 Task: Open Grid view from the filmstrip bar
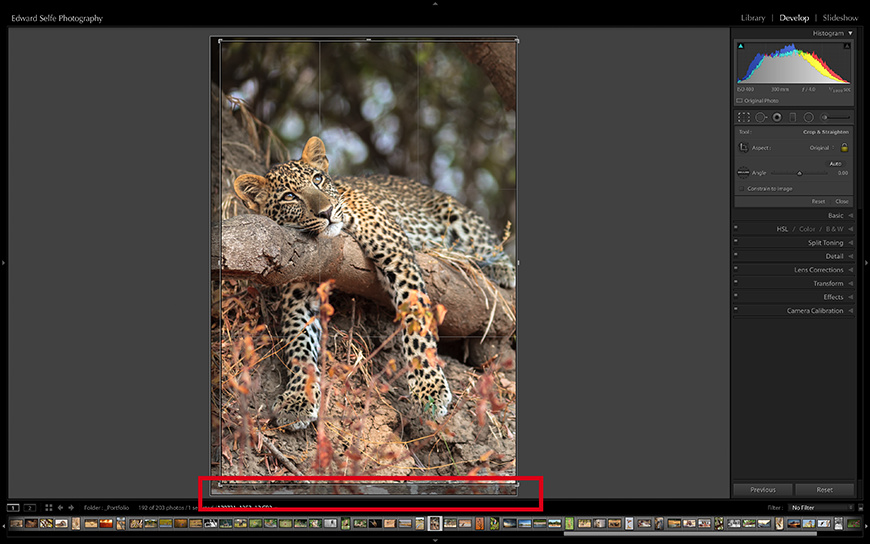pyautogui.click(x=49, y=507)
